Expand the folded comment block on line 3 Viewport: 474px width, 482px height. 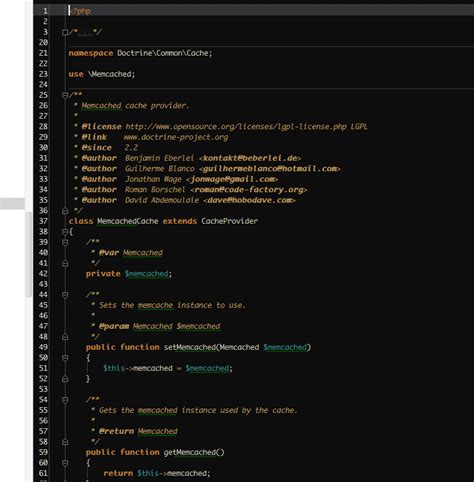pyautogui.click(x=65, y=32)
